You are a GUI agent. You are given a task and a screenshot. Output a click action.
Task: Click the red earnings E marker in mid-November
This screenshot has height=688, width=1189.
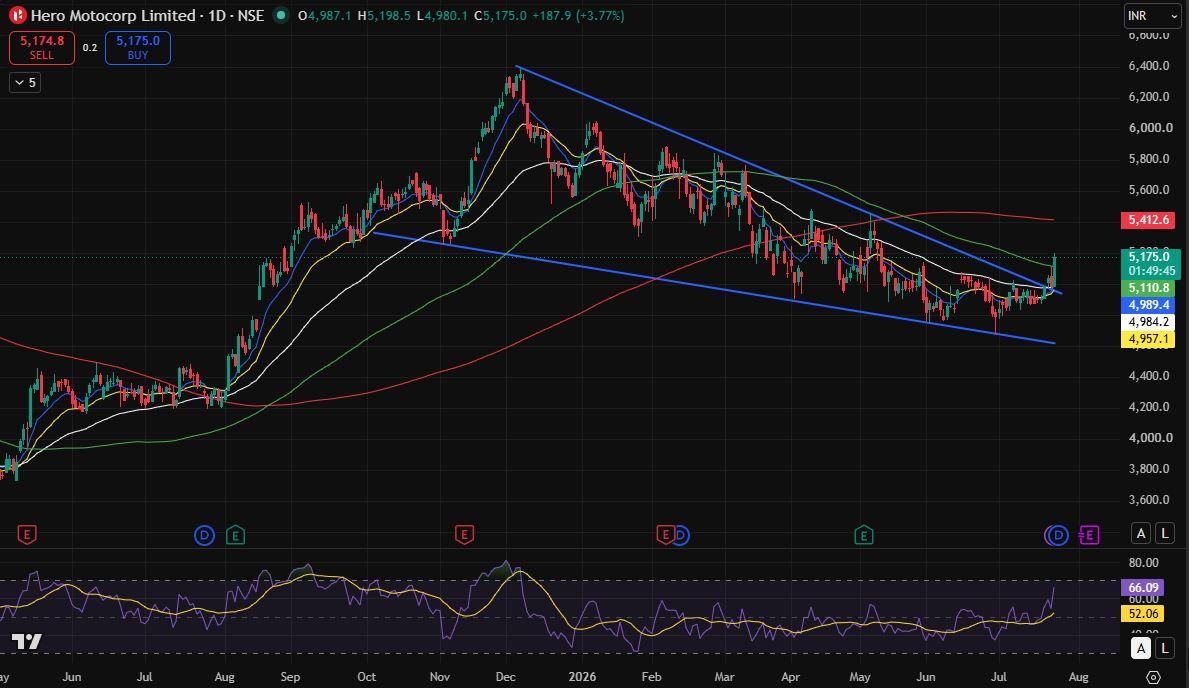coord(464,536)
